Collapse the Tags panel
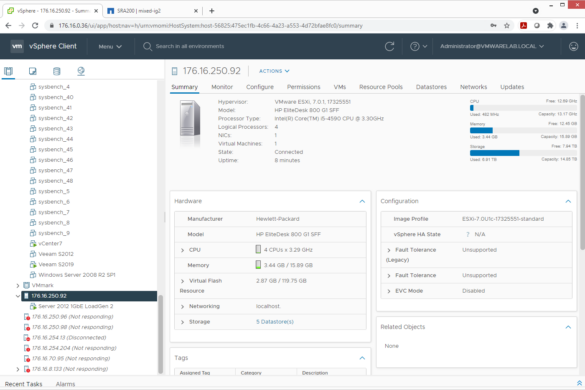 (x=362, y=358)
